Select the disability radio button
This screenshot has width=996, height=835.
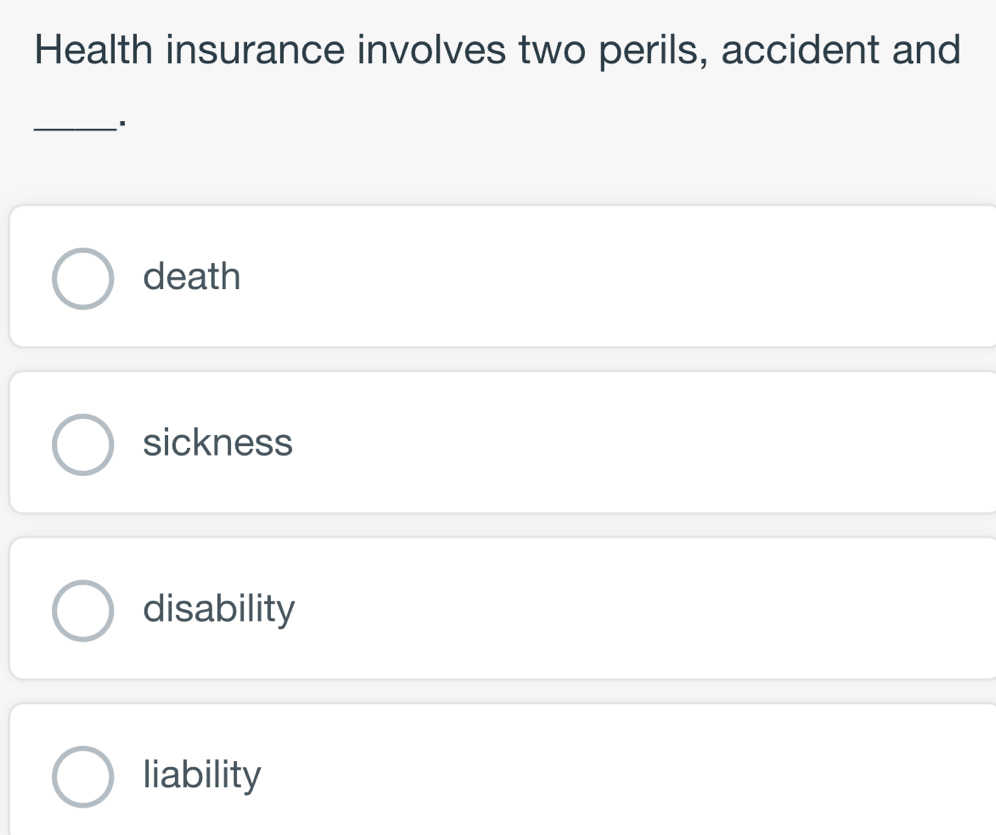[x=84, y=608]
